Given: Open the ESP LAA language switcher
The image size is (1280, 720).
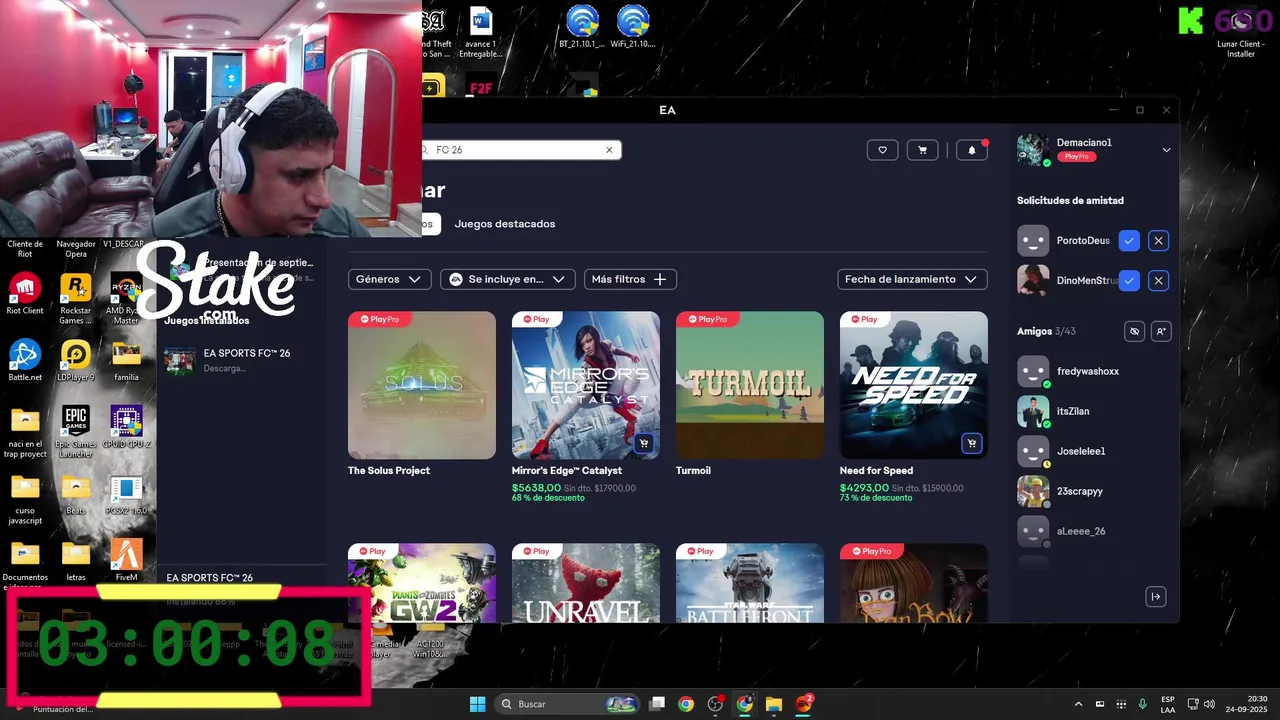Looking at the screenshot, I should click(x=1168, y=704).
